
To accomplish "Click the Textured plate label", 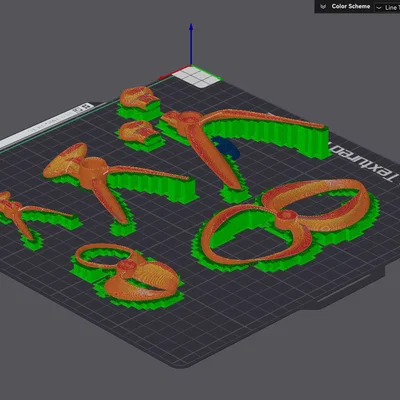I will [x=363, y=162].
